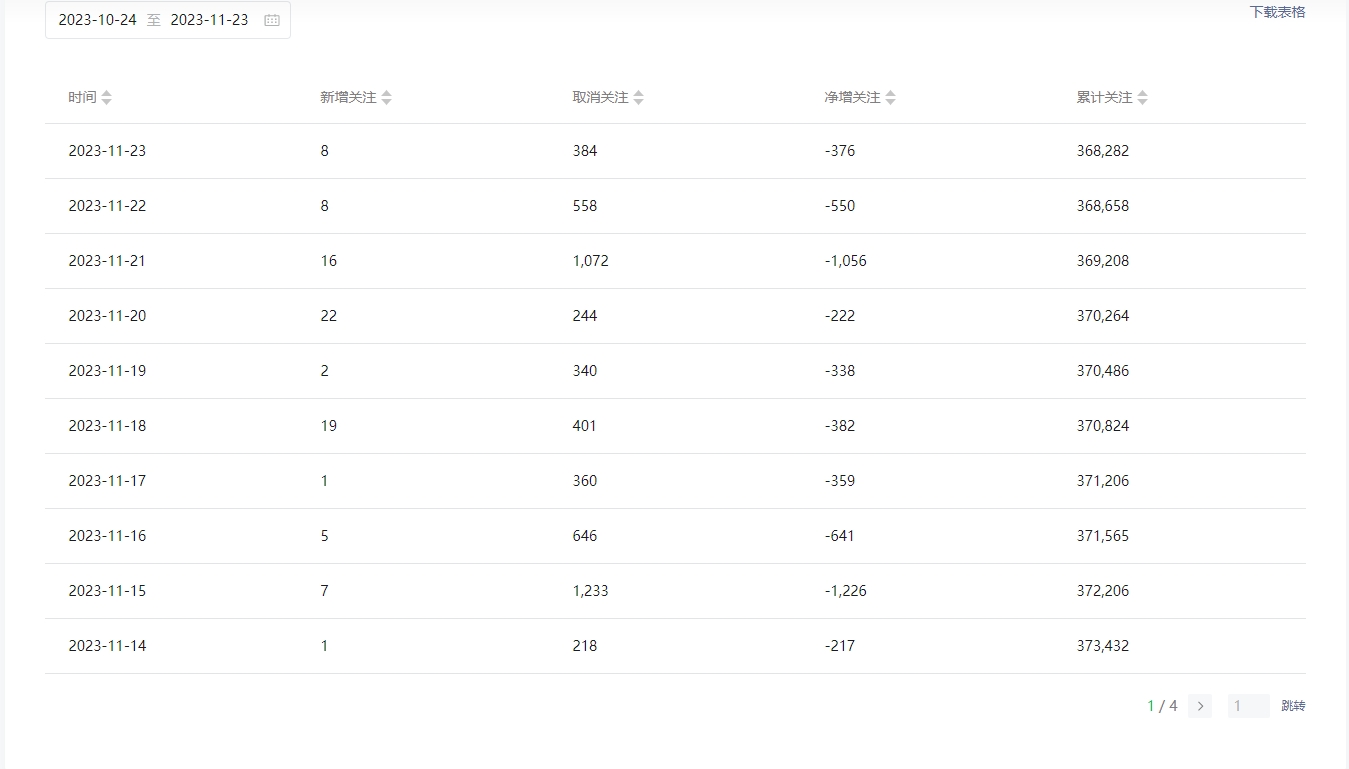Click new follows value 2

coord(325,371)
